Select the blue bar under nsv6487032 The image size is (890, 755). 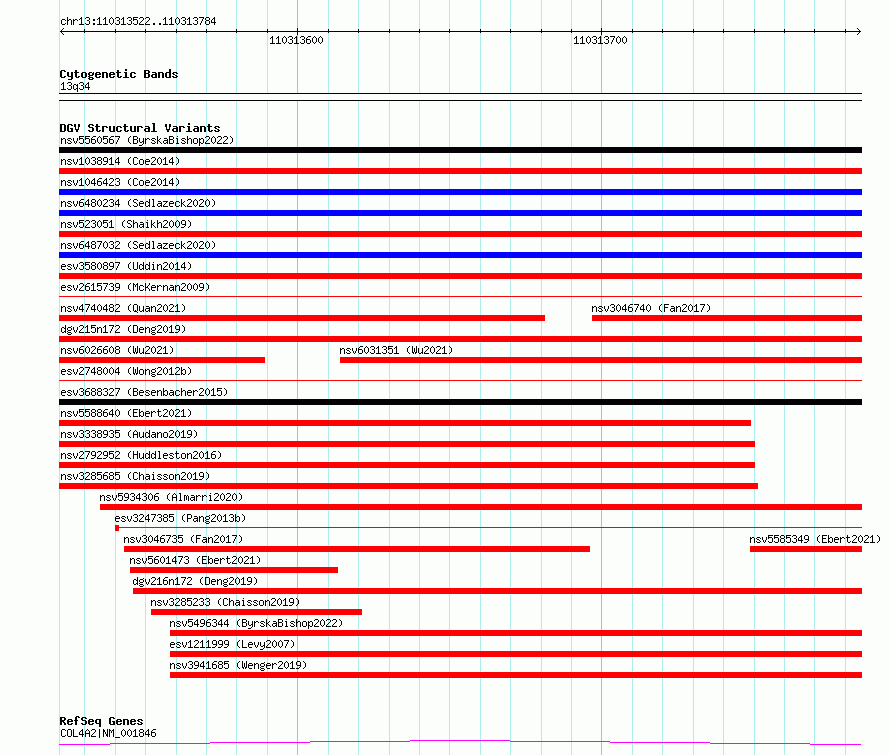pos(460,255)
